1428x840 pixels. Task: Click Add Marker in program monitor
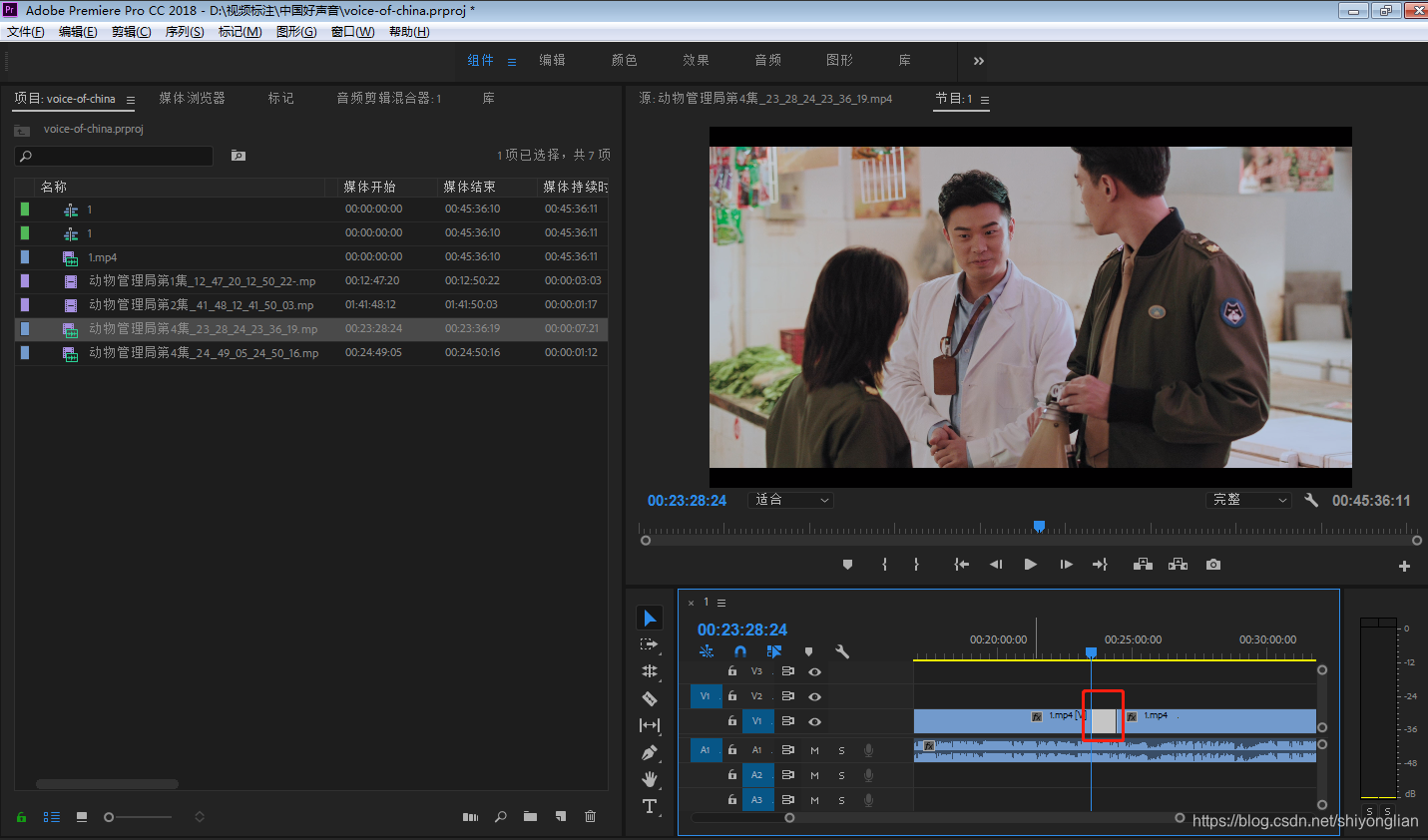847,565
